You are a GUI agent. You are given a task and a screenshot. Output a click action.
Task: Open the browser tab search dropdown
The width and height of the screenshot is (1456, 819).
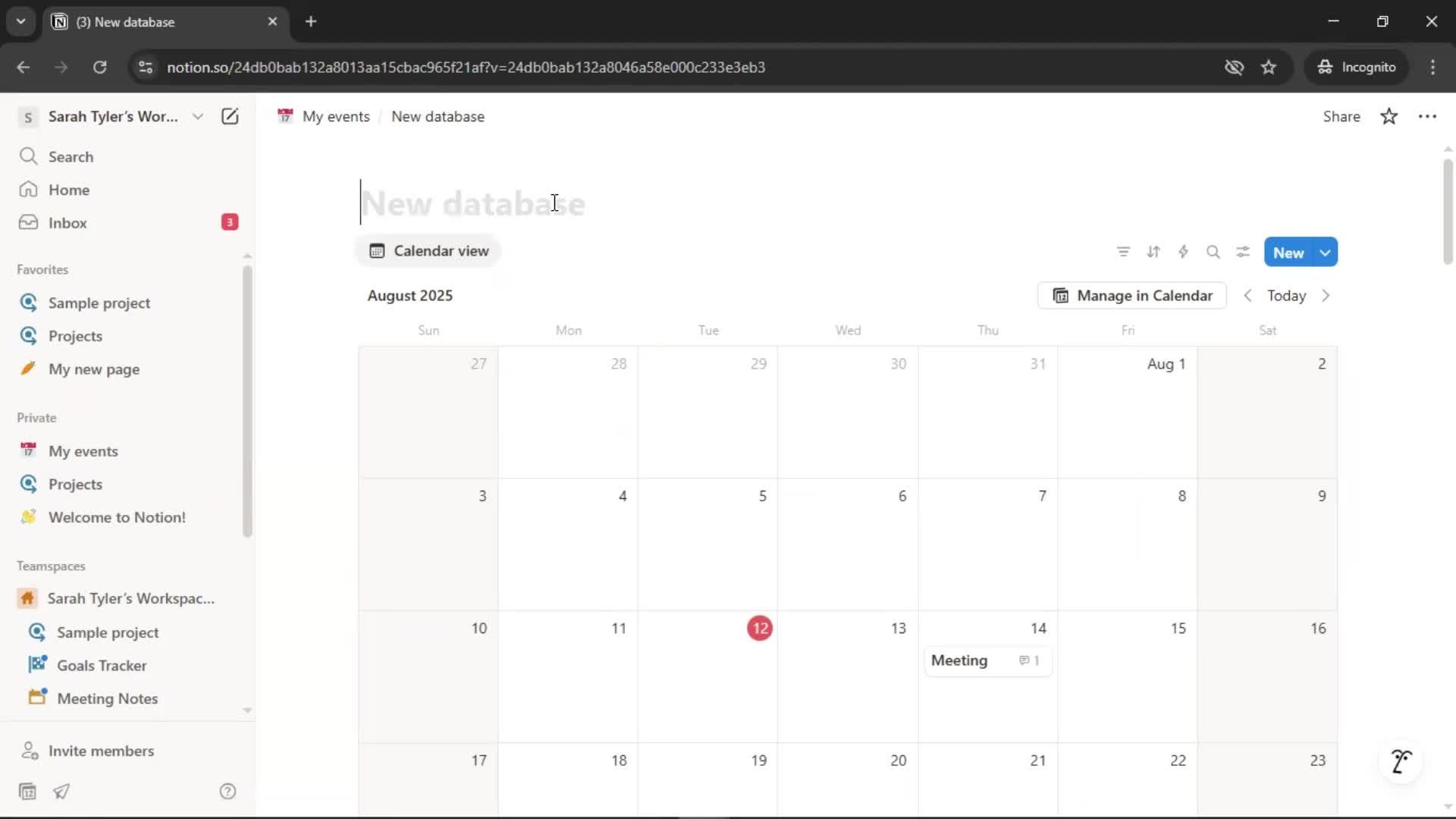point(21,21)
